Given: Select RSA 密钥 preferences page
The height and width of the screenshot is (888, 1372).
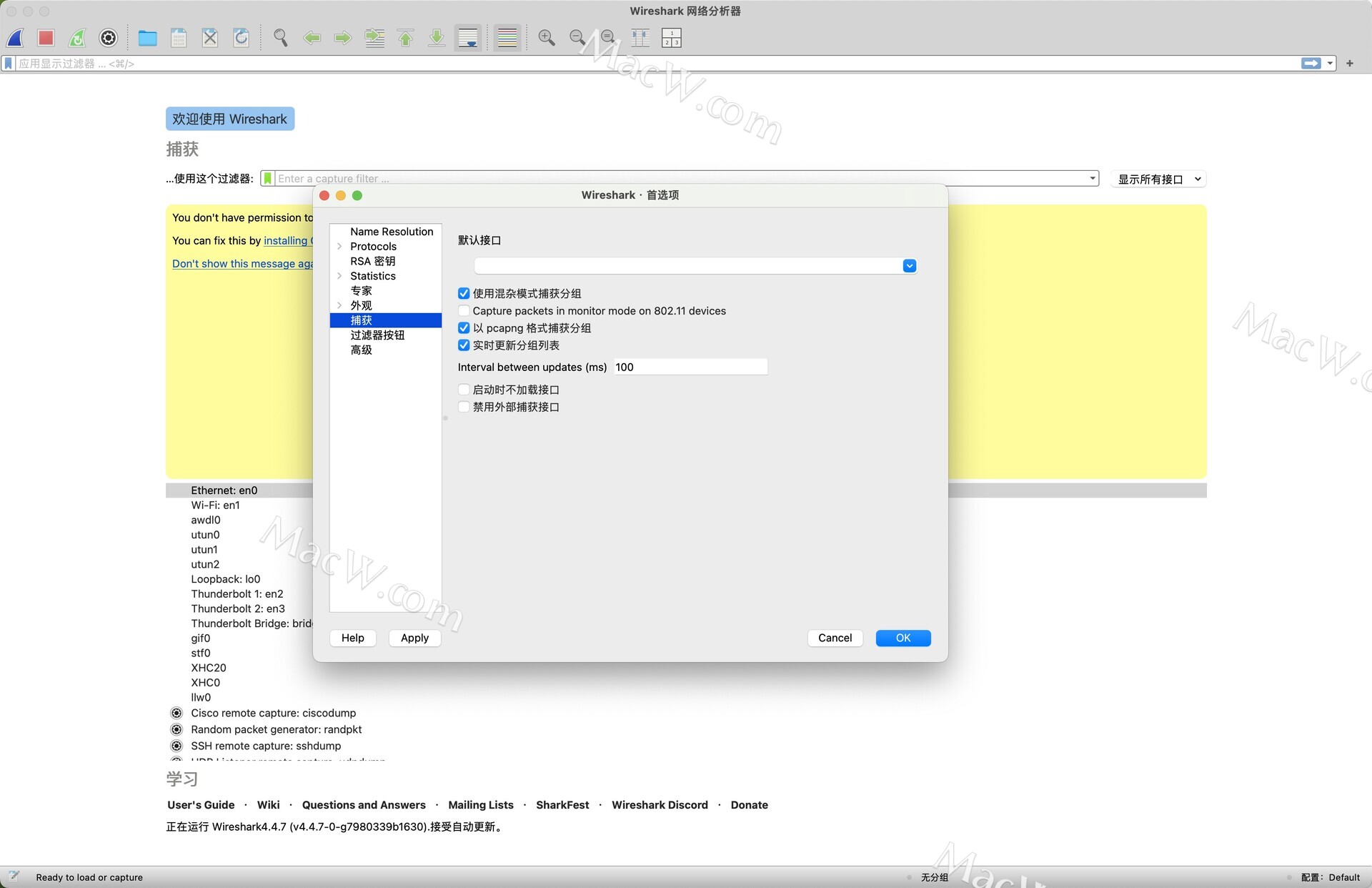Looking at the screenshot, I should click(372, 262).
